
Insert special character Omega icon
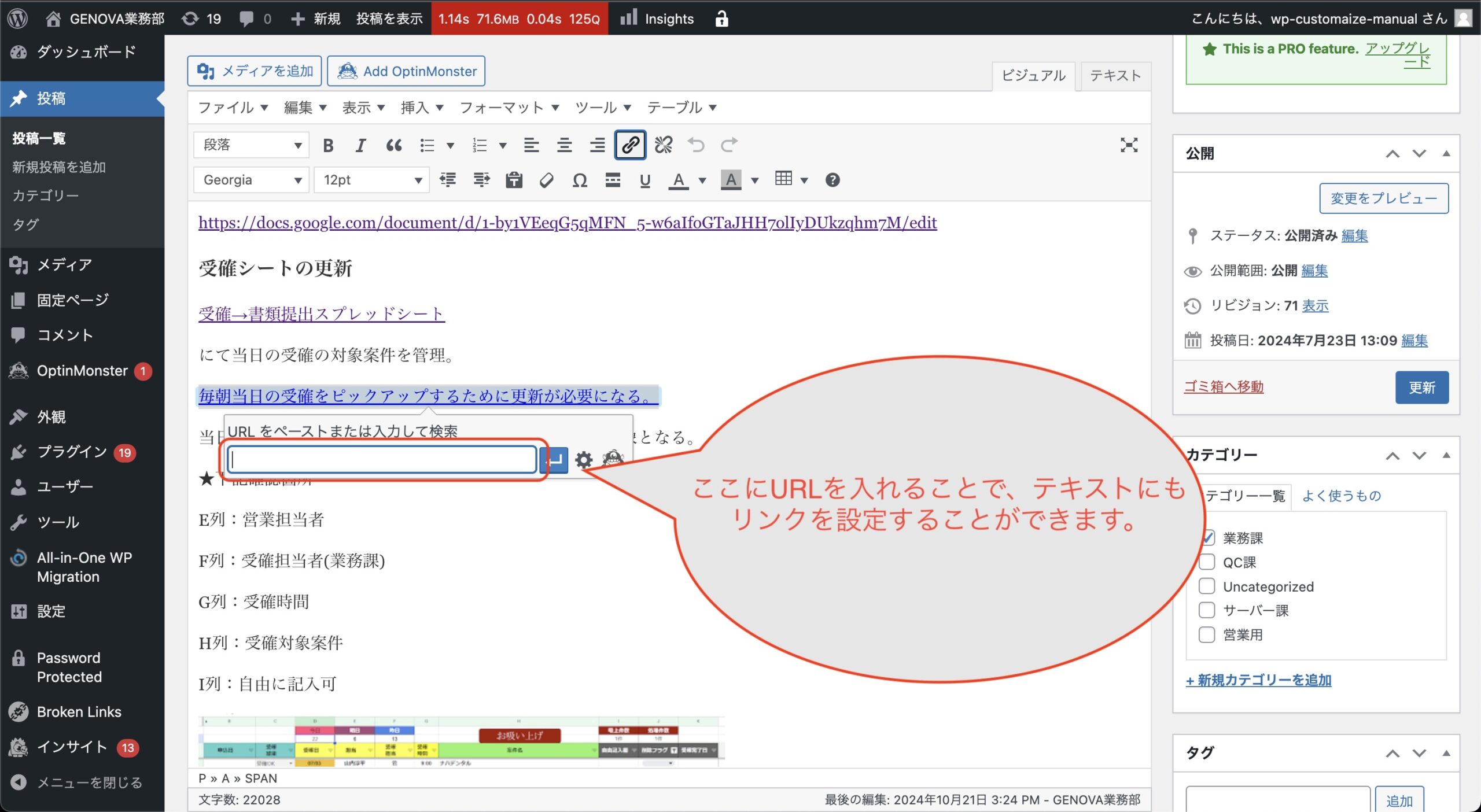pos(580,180)
